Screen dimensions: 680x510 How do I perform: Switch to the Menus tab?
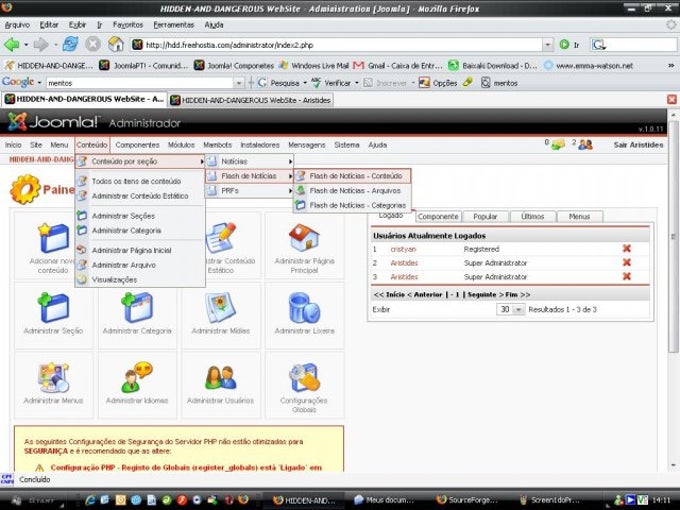(579, 216)
